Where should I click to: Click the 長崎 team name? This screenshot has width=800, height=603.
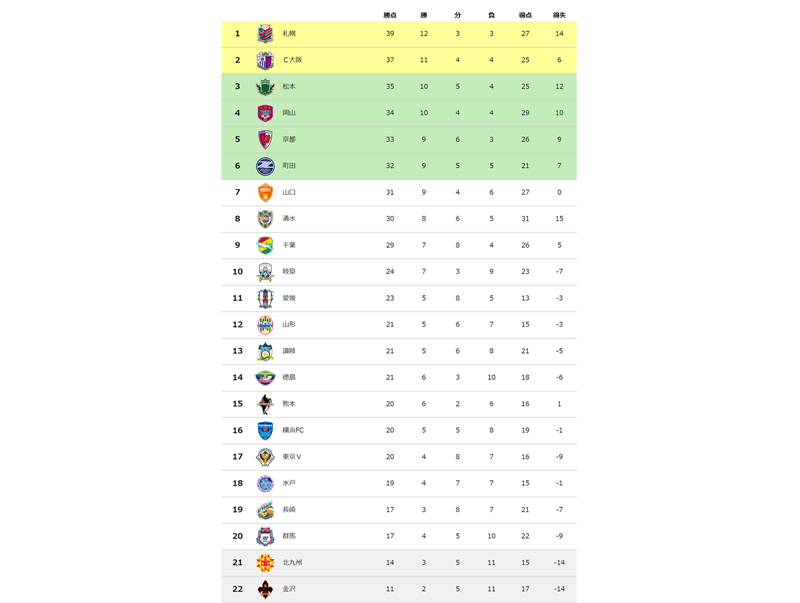289,510
